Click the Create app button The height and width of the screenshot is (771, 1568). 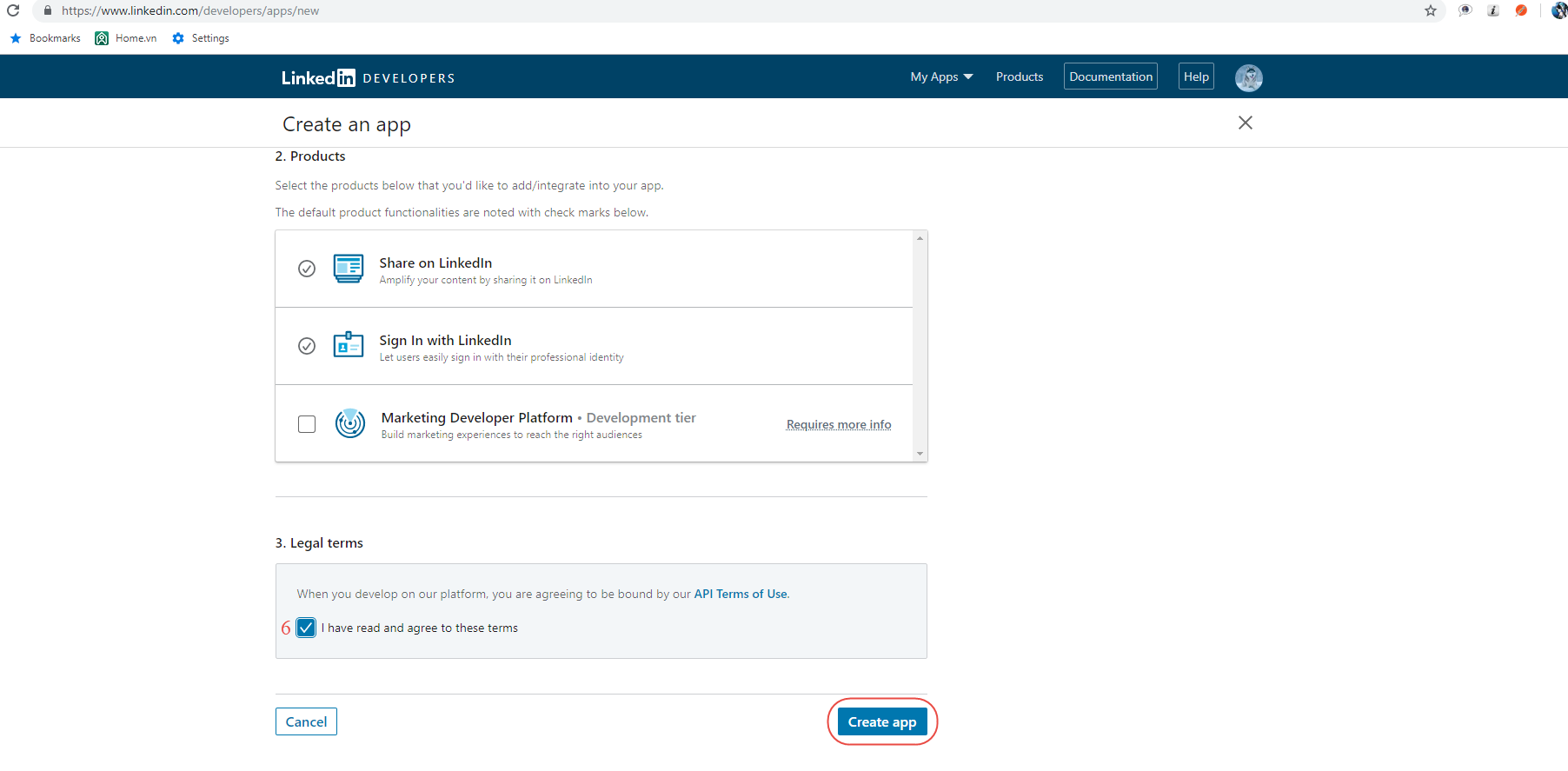(882, 721)
